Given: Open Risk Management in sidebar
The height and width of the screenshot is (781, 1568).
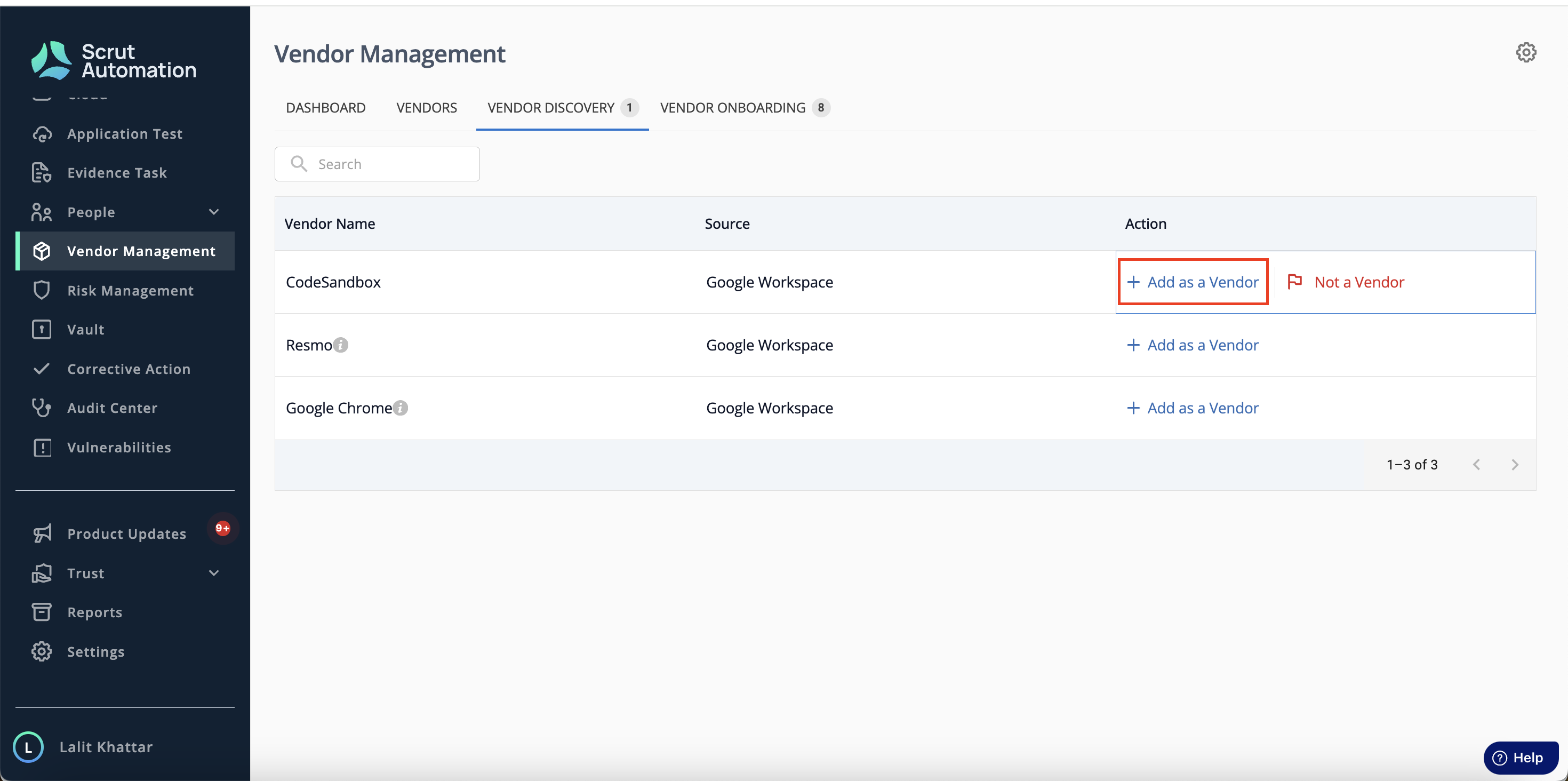Looking at the screenshot, I should pyautogui.click(x=125, y=290).
